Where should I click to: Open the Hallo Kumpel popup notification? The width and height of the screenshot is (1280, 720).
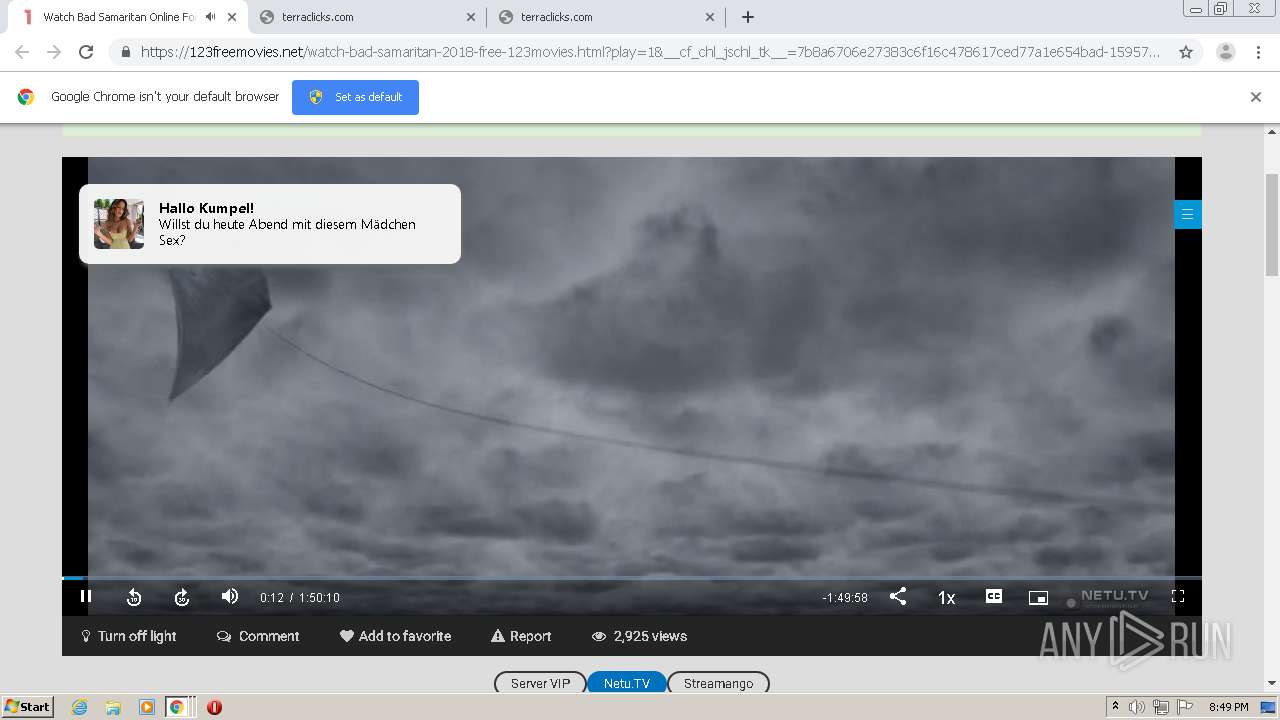pos(270,224)
